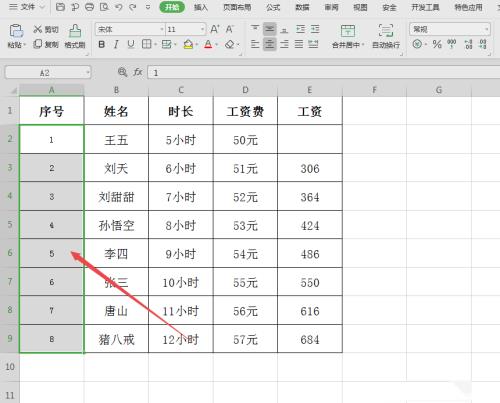The height and width of the screenshot is (403, 500).
Task: Open the font size dropdown showing 11
Action: 202,29
